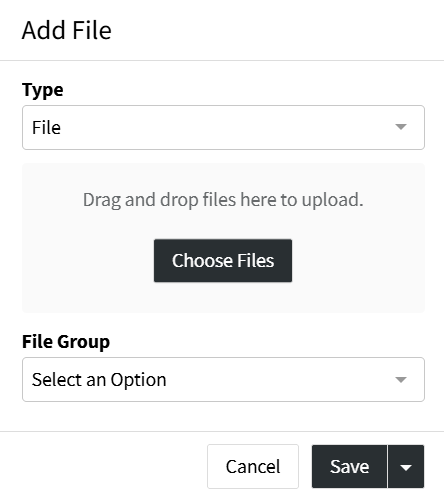Click the 'File' value in Type field
444x499 pixels.
click(x=46, y=128)
